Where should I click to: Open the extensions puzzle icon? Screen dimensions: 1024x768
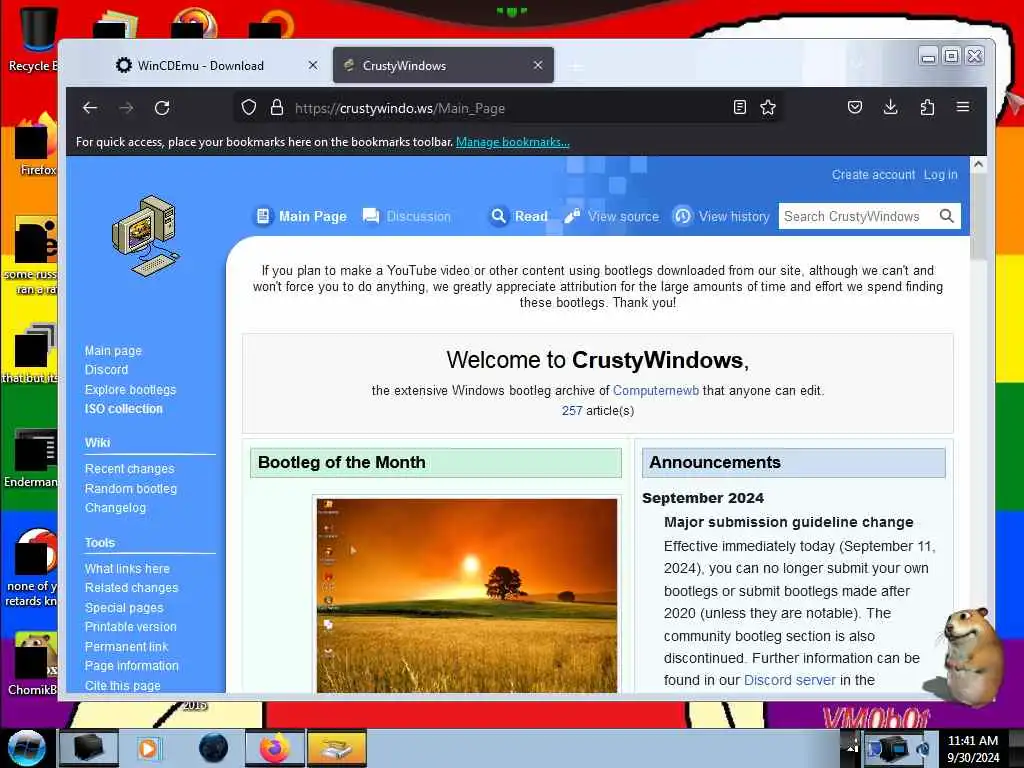point(927,107)
